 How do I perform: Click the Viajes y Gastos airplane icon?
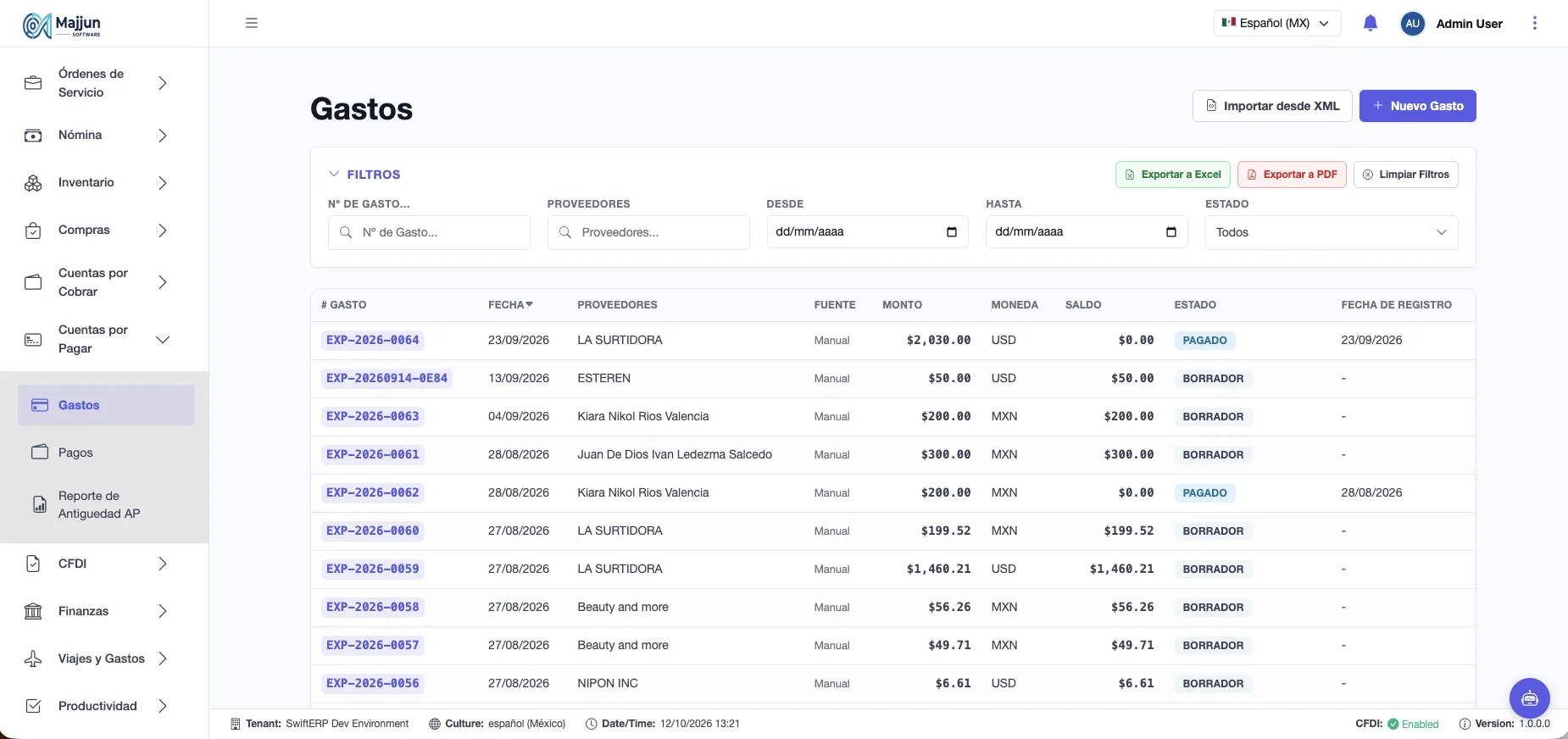33,658
